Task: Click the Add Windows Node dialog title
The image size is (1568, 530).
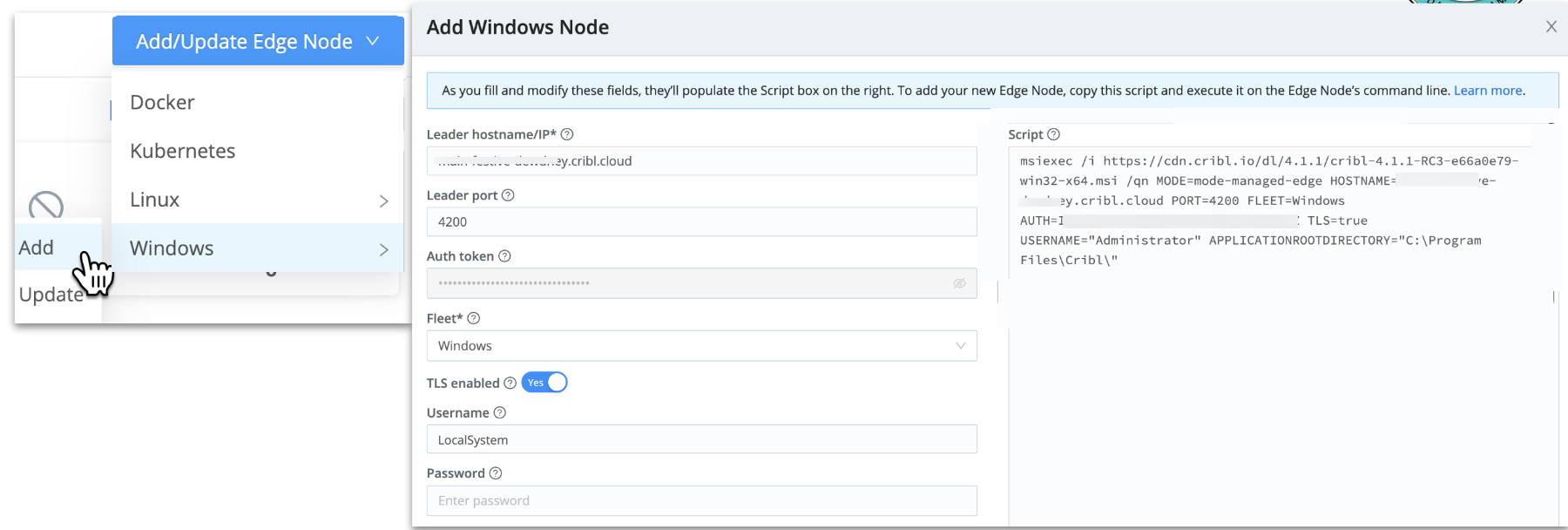Action: pos(517,27)
